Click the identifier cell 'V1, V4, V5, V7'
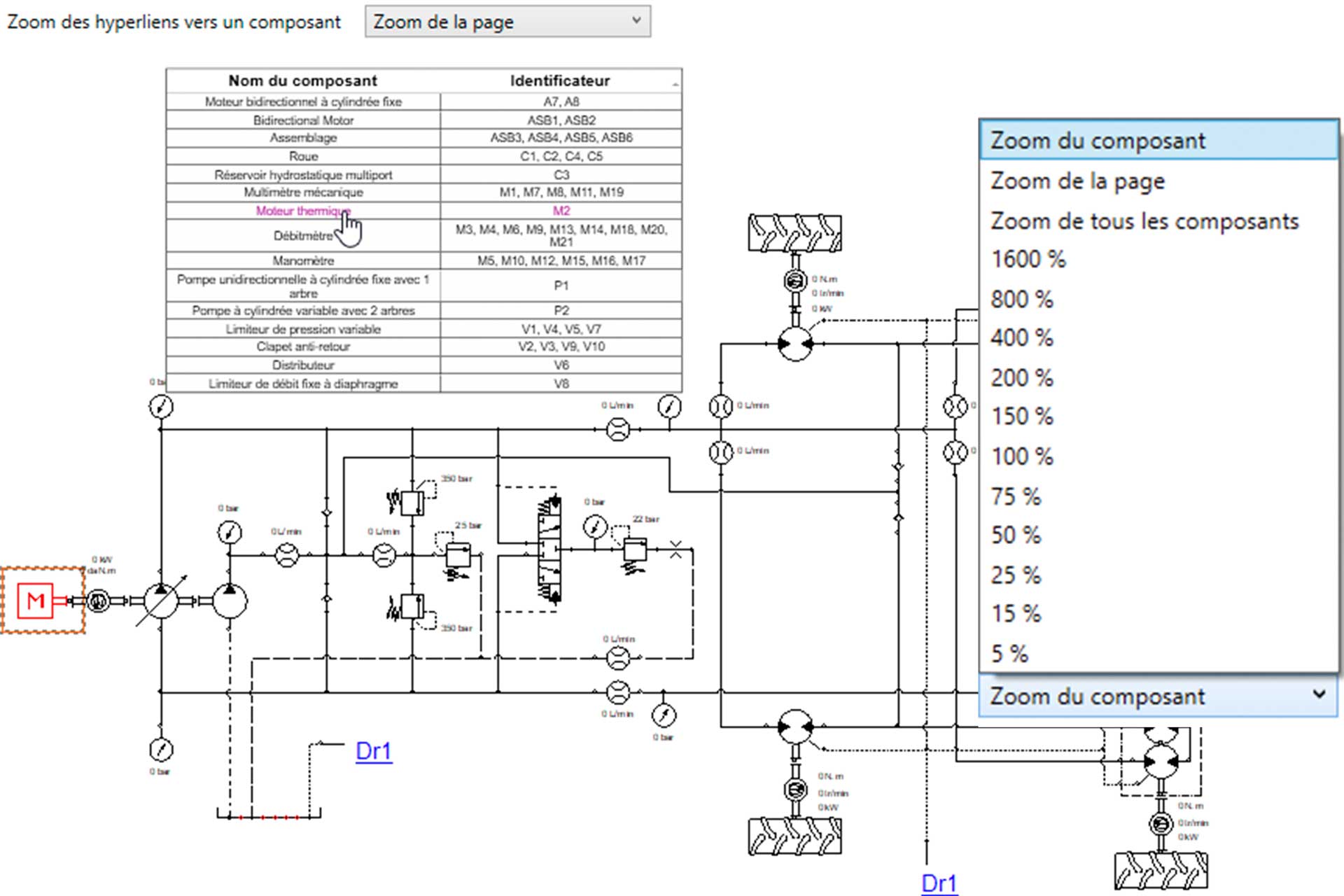 coord(561,329)
